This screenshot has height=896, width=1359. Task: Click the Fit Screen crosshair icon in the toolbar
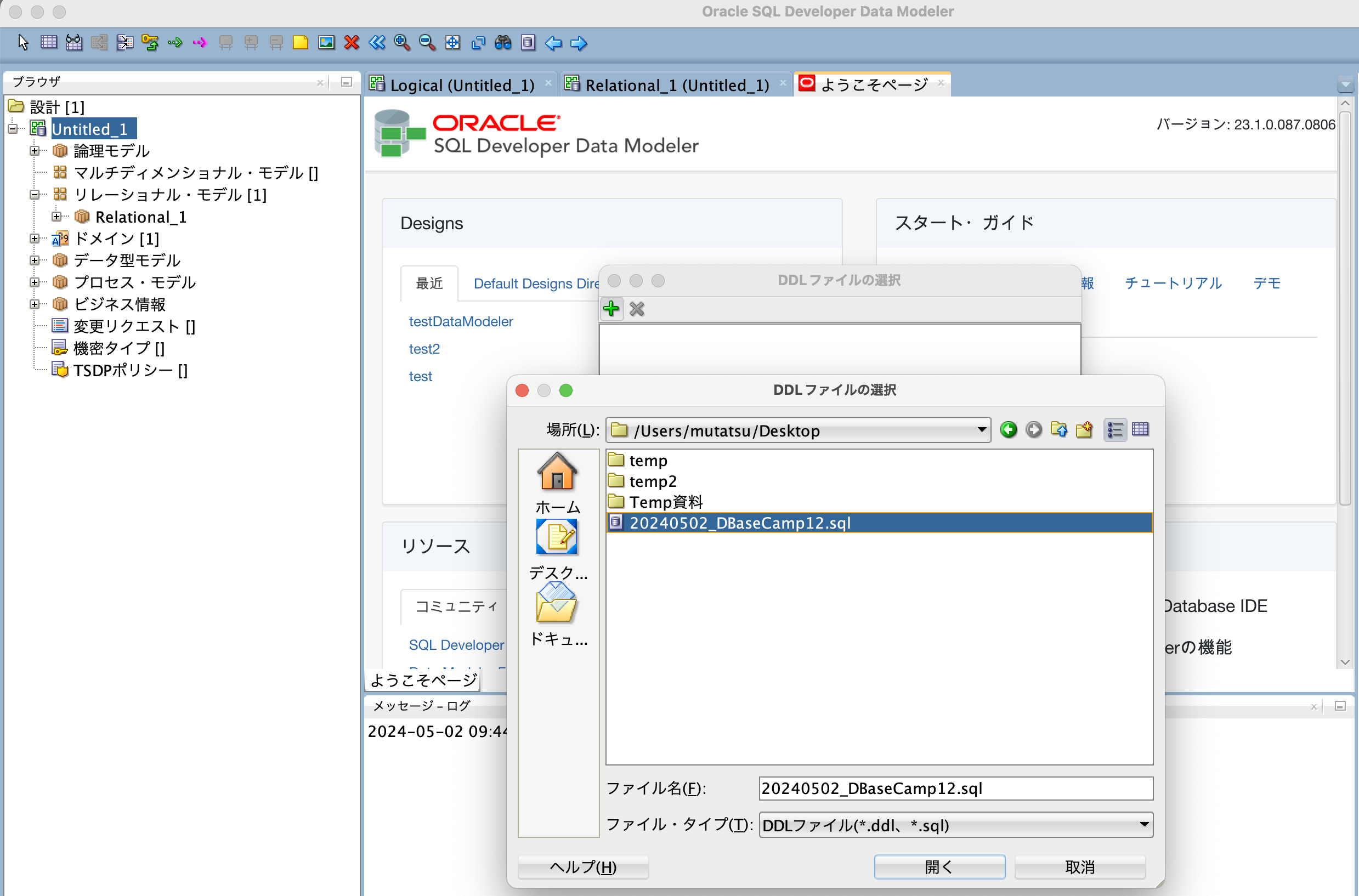[452, 43]
